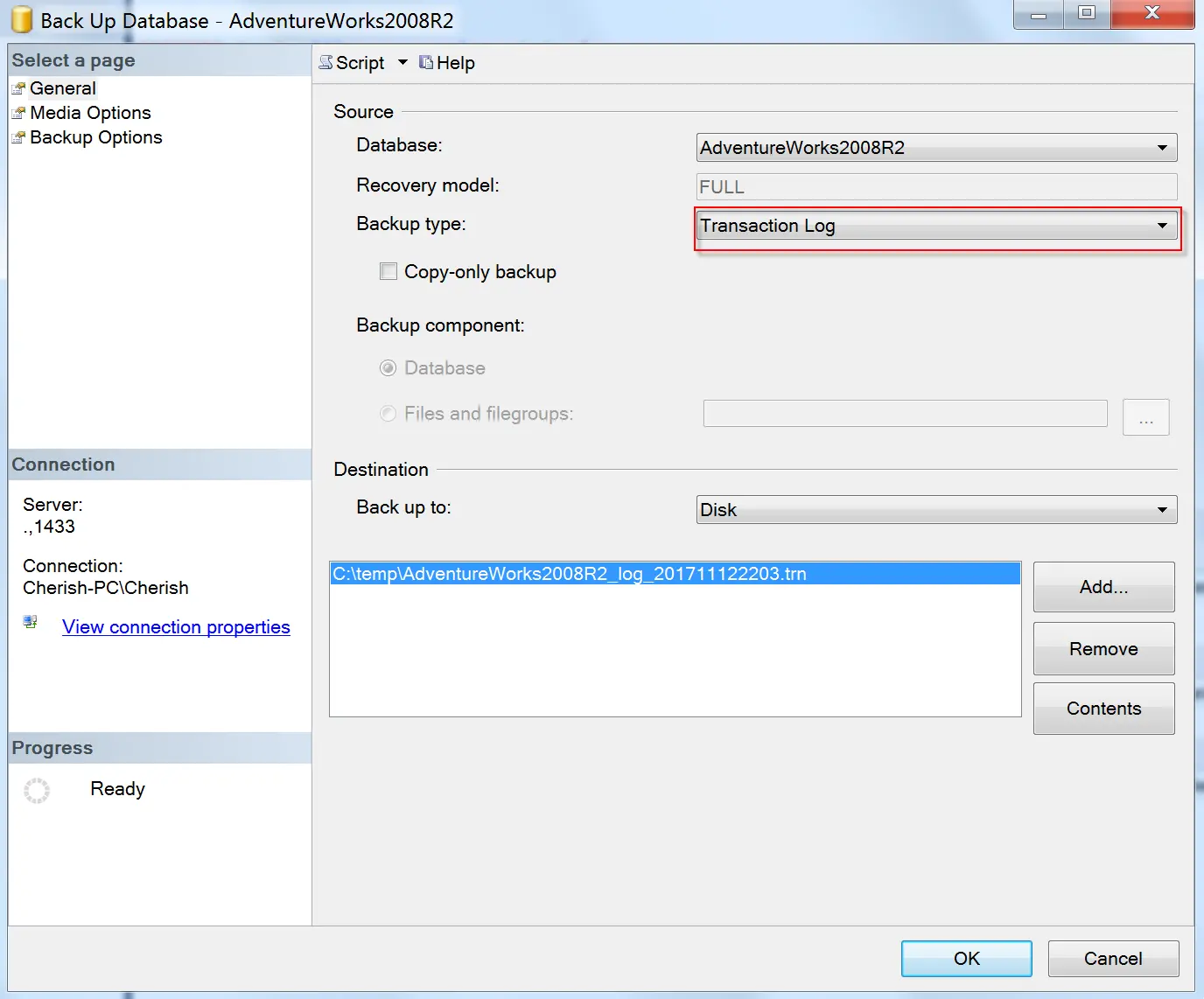Click the Help toolbar icon

(426, 62)
